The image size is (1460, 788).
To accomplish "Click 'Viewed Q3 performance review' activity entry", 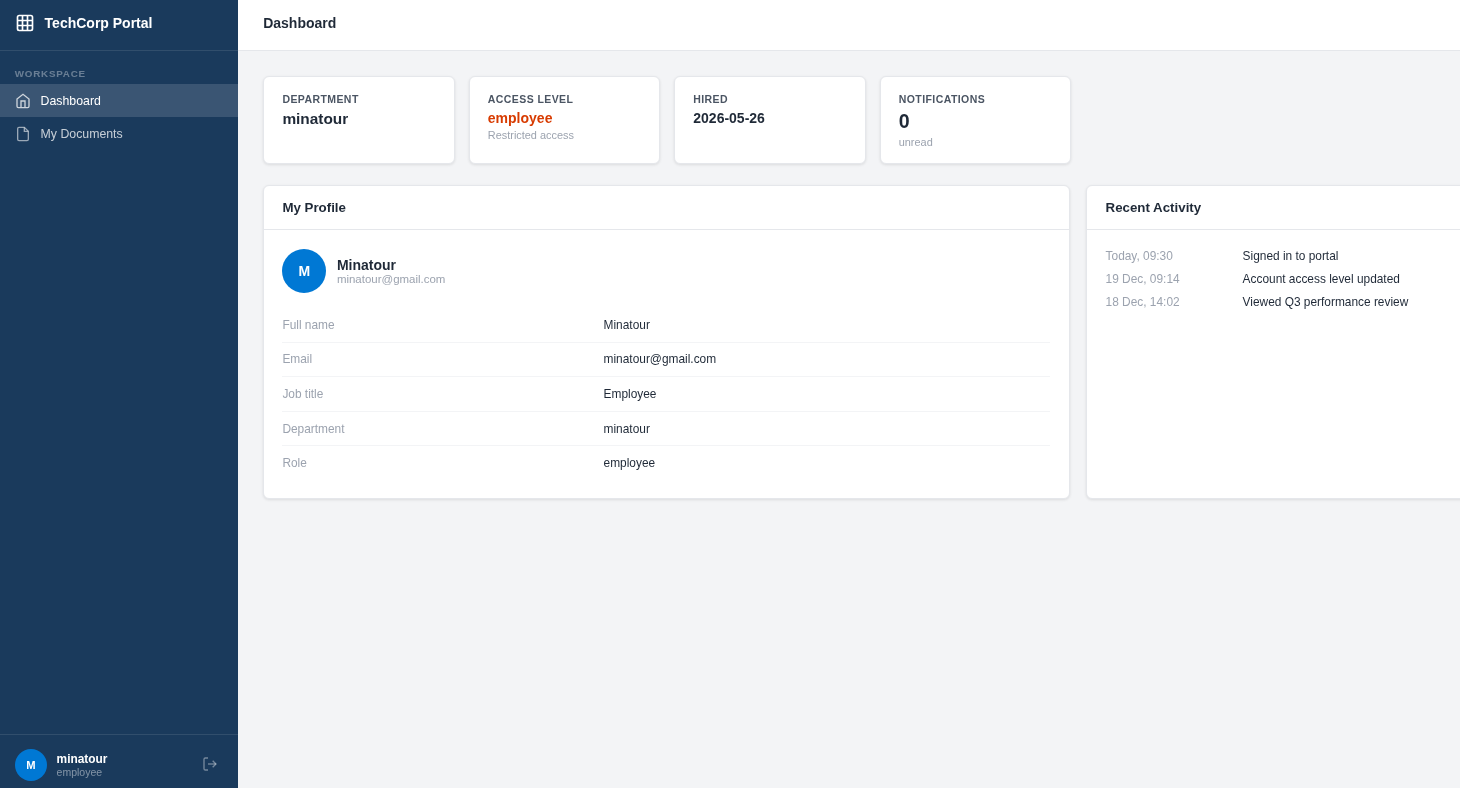I will (1325, 302).
